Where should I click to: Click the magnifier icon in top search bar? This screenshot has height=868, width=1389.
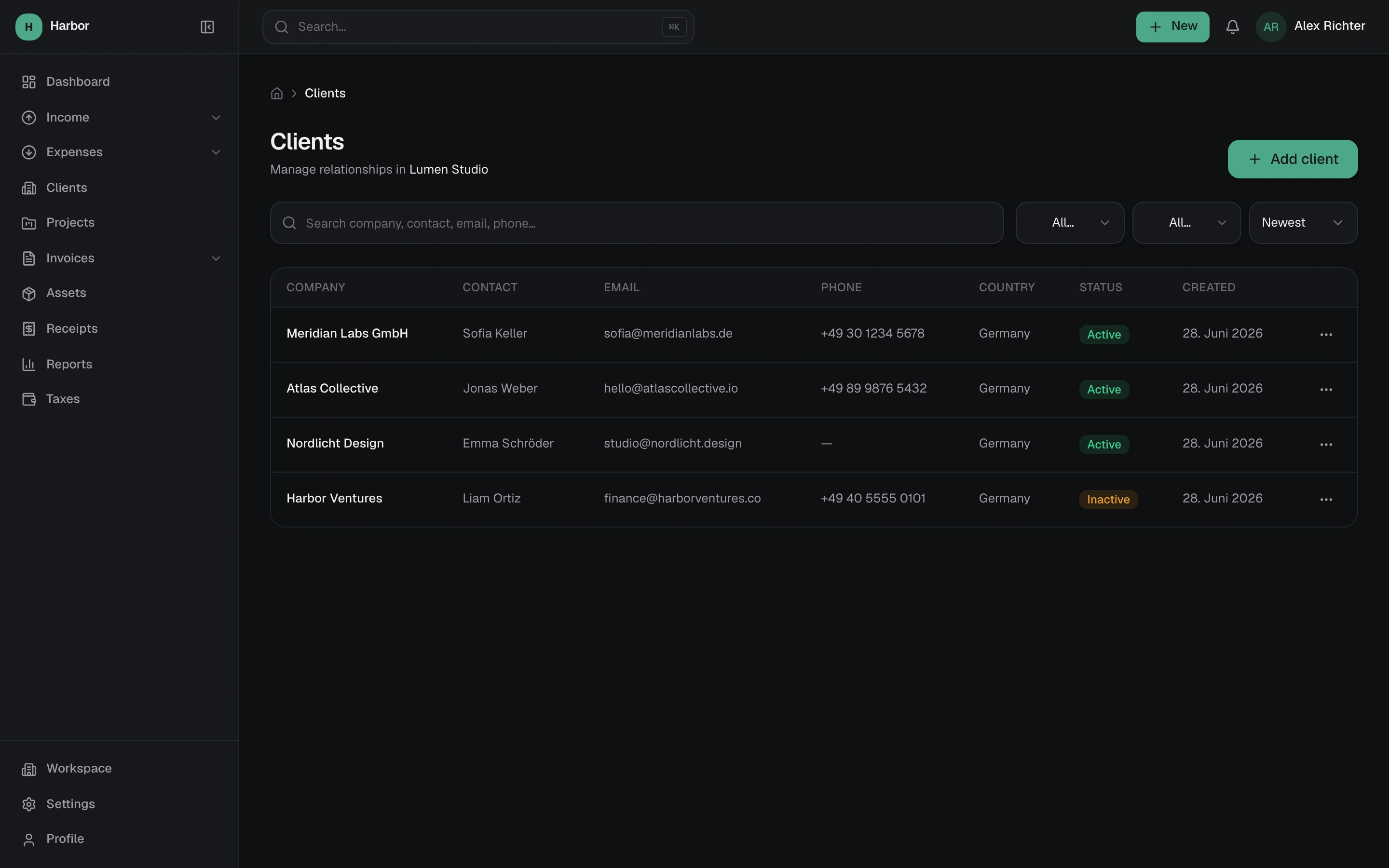tap(281, 27)
